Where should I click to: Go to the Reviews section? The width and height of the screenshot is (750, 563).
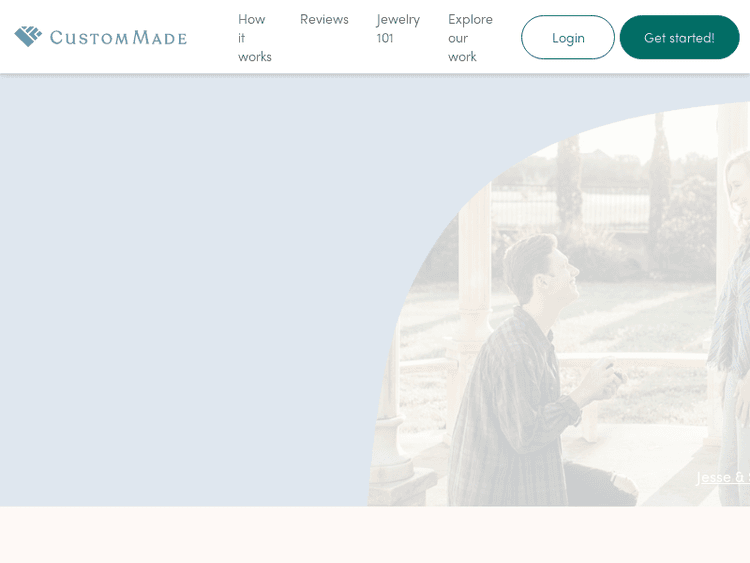click(x=324, y=19)
